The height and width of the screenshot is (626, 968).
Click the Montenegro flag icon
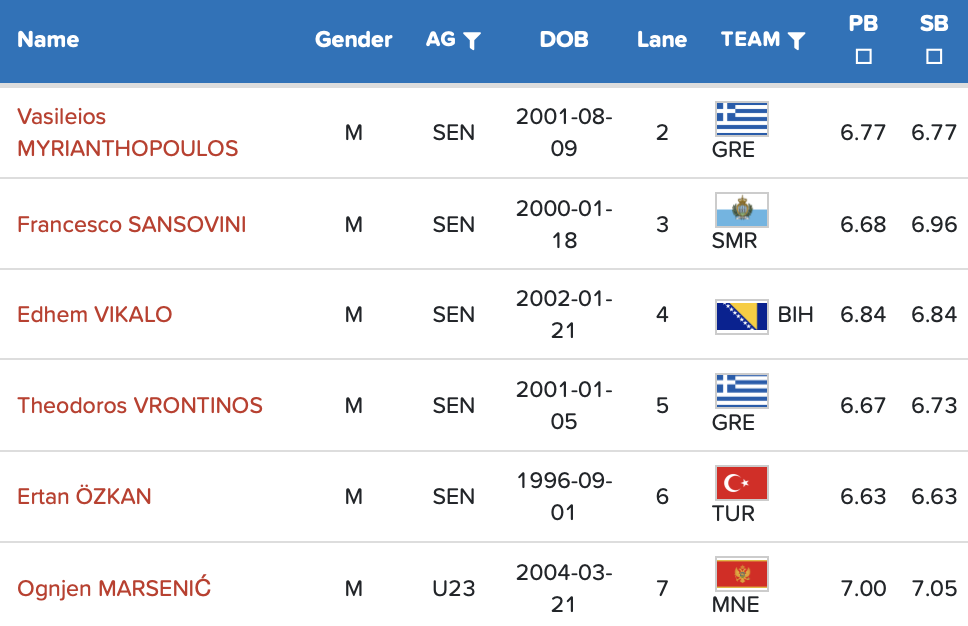click(x=742, y=574)
